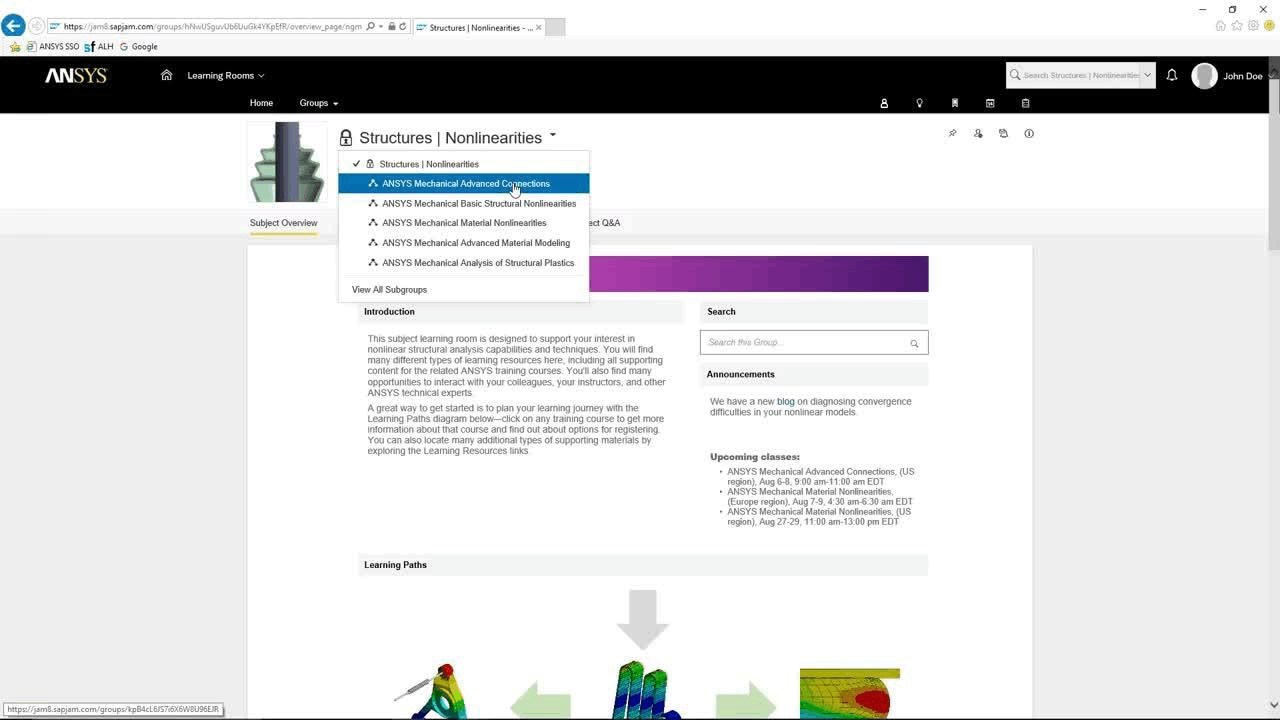The height and width of the screenshot is (720, 1280).
Task: Click the pin icon for this group
Action: click(952, 133)
